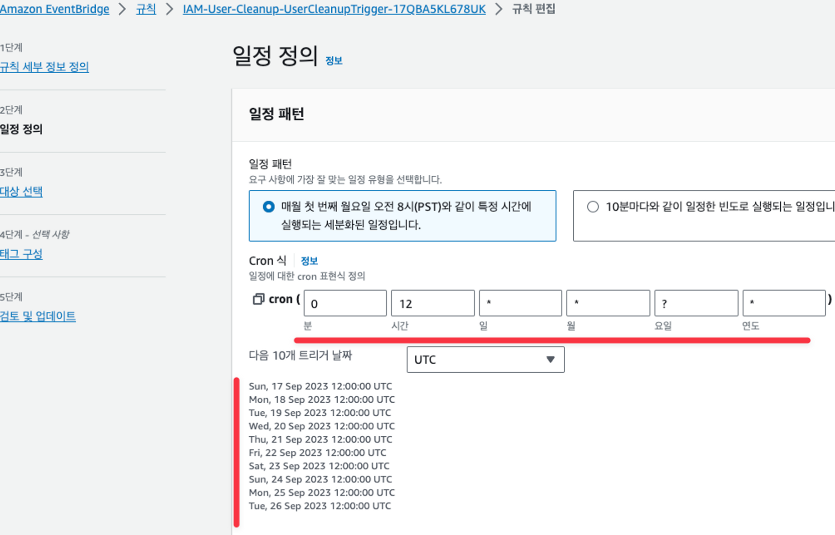Open 정보 link next to 일정 정의
This screenshot has width=835, height=535.
(334, 61)
